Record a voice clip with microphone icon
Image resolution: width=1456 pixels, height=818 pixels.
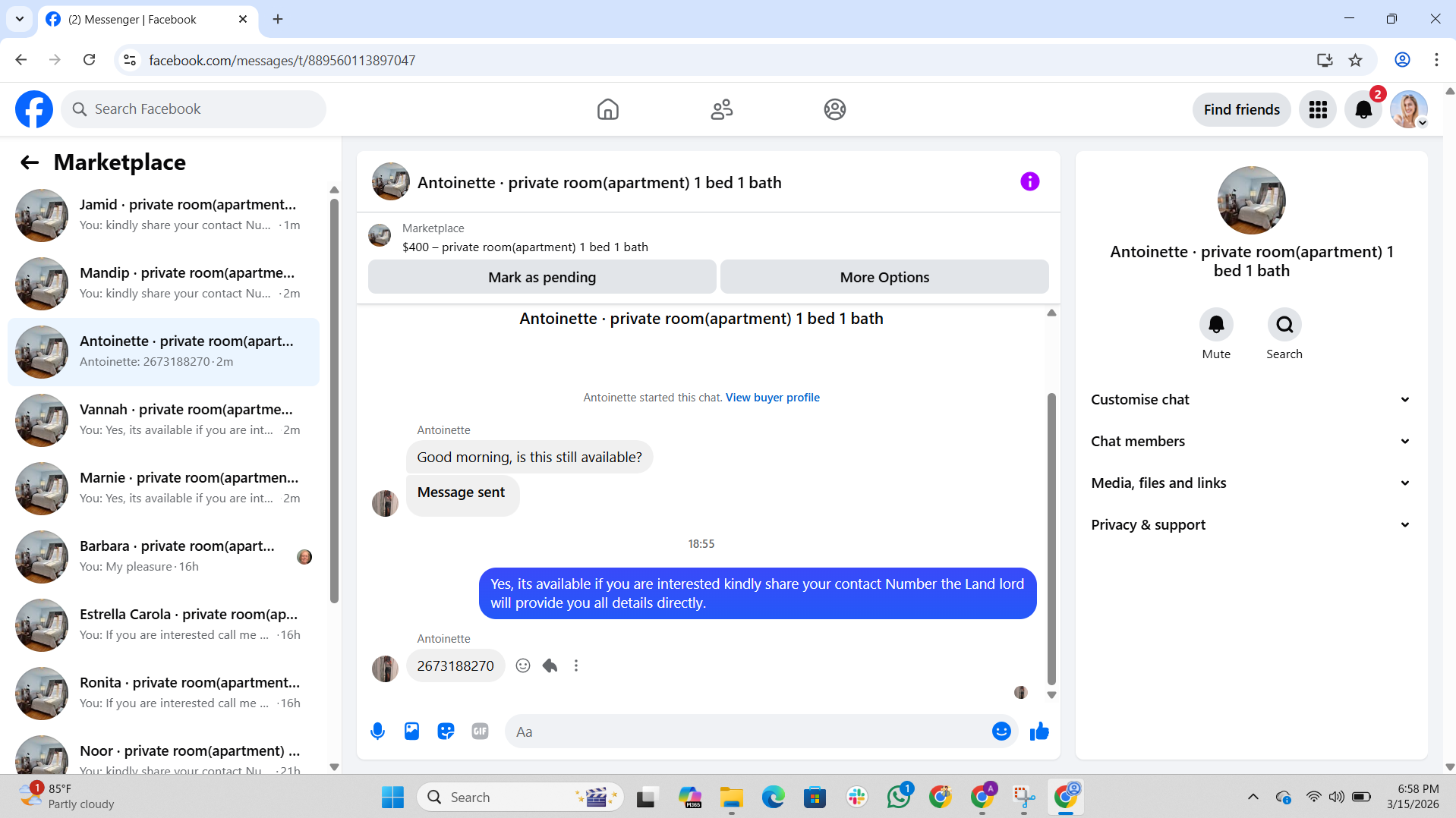coord(377,731)
